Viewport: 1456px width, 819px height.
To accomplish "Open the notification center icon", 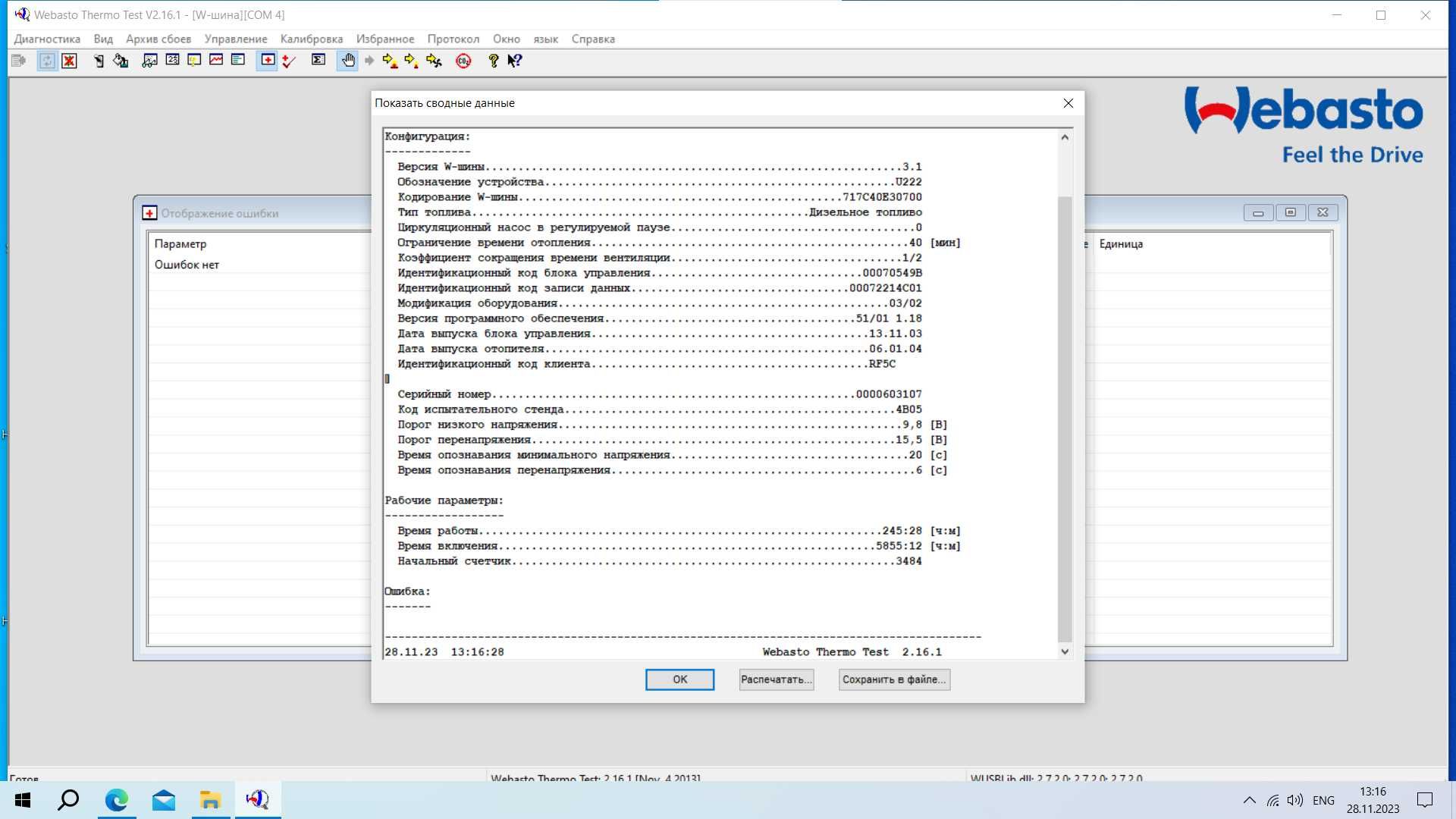I will 1425,800.
